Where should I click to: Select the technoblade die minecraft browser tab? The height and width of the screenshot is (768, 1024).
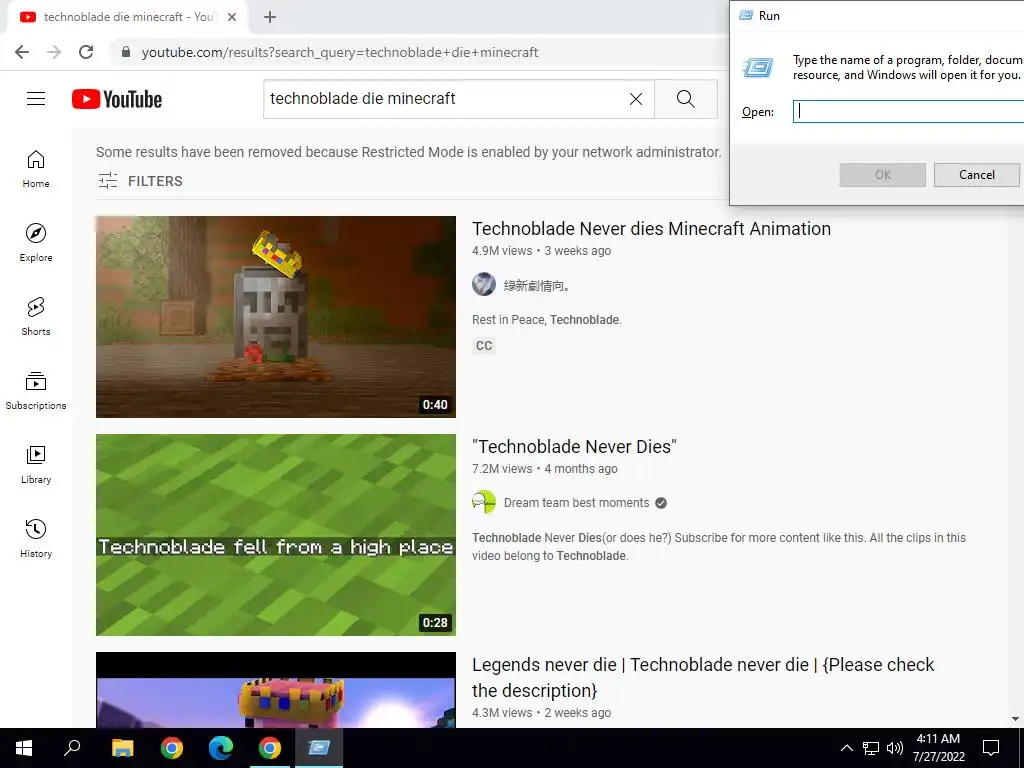click(127, 17)
